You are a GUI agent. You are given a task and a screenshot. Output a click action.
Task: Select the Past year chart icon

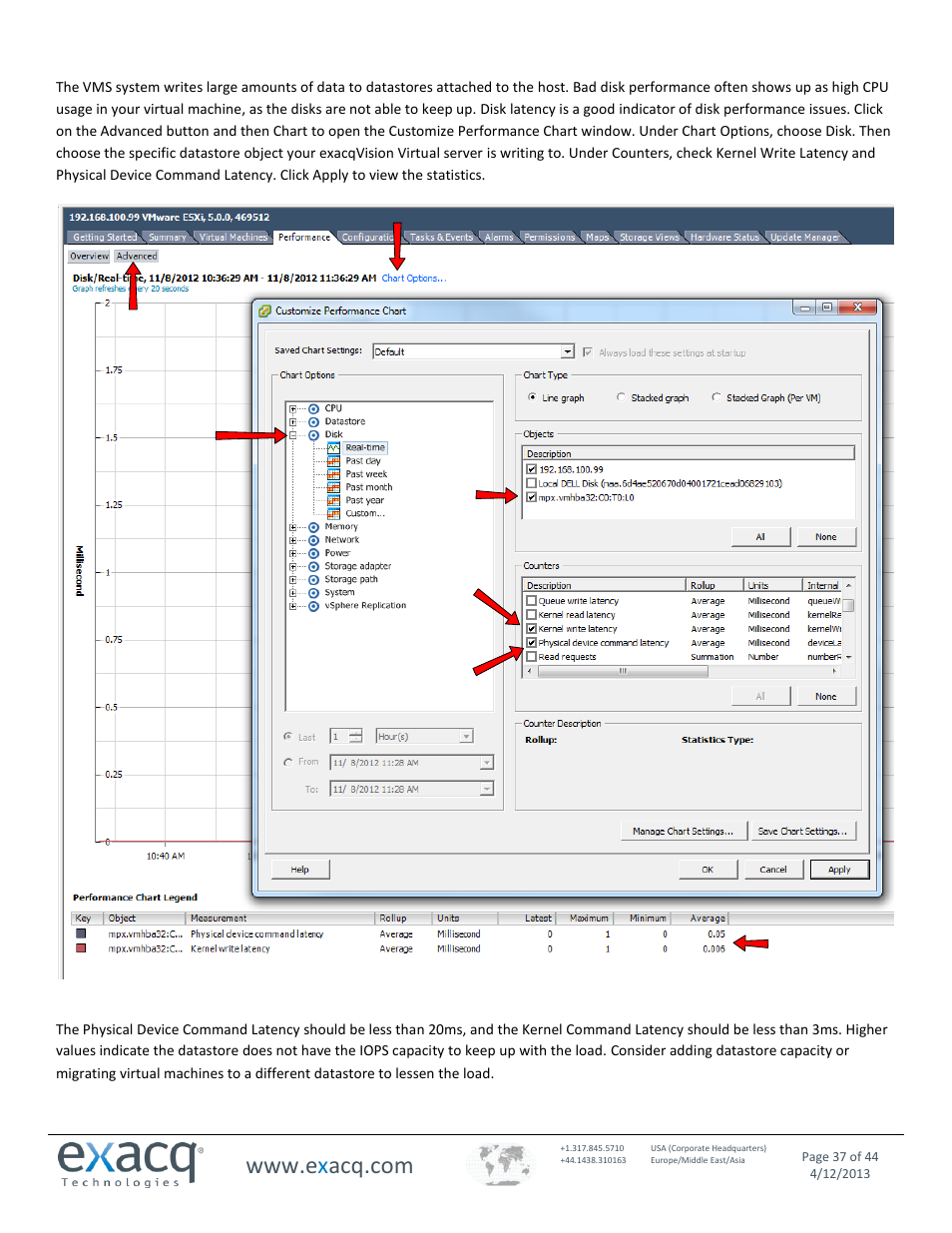[334, 500]
